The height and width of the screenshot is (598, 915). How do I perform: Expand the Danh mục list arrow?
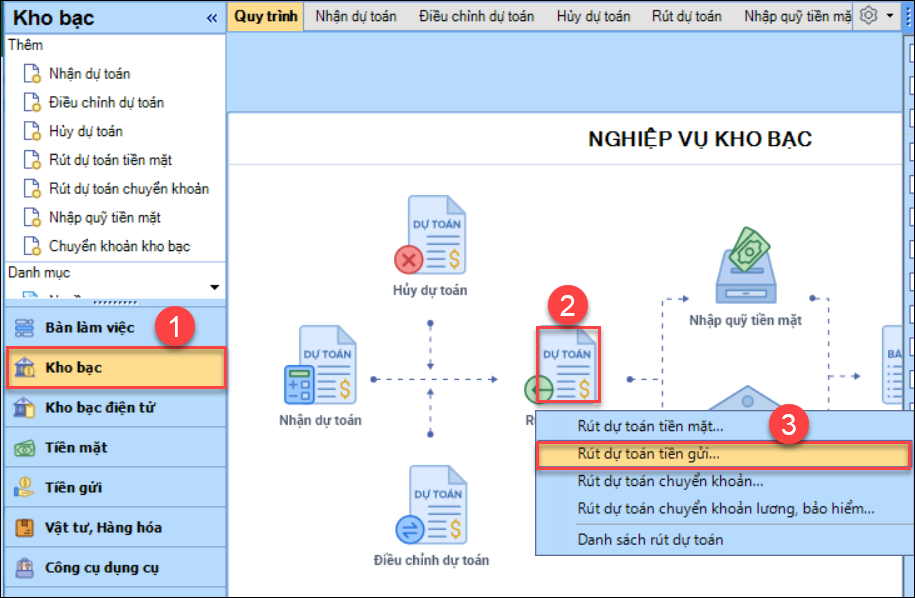point(214,288)
